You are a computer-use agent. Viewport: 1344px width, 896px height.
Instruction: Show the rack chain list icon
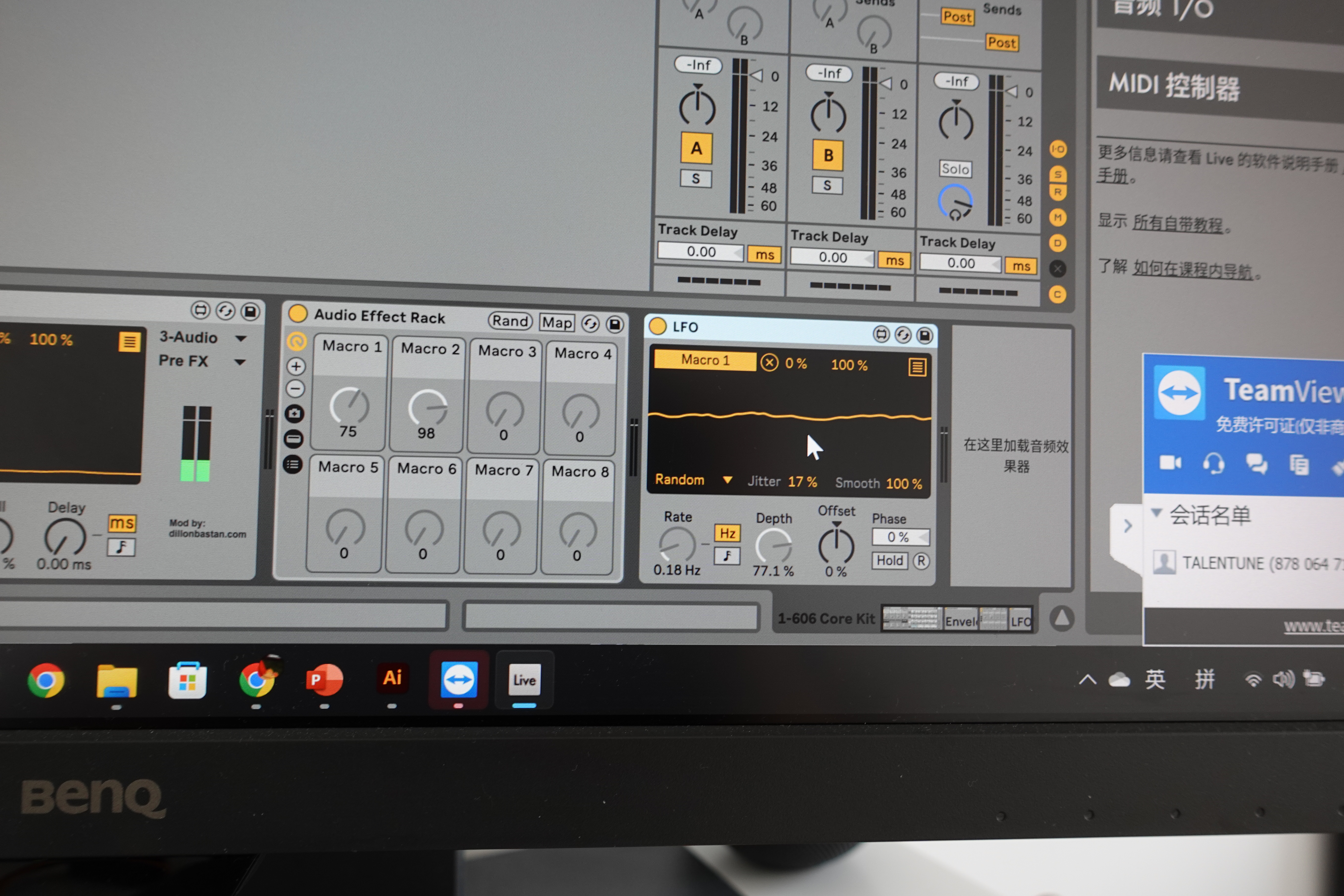pos(293,464)
